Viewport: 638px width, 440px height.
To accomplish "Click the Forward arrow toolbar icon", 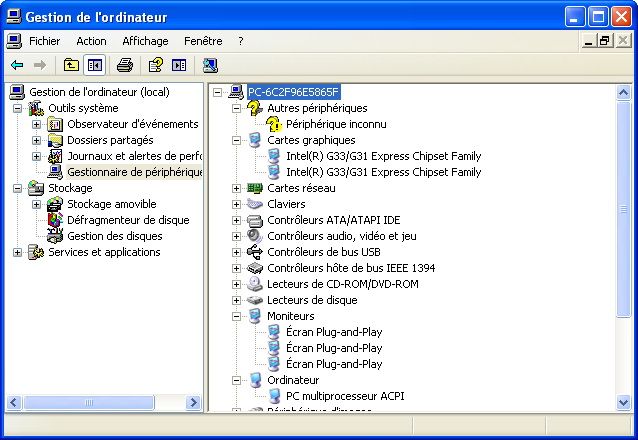I will [40, 65].
